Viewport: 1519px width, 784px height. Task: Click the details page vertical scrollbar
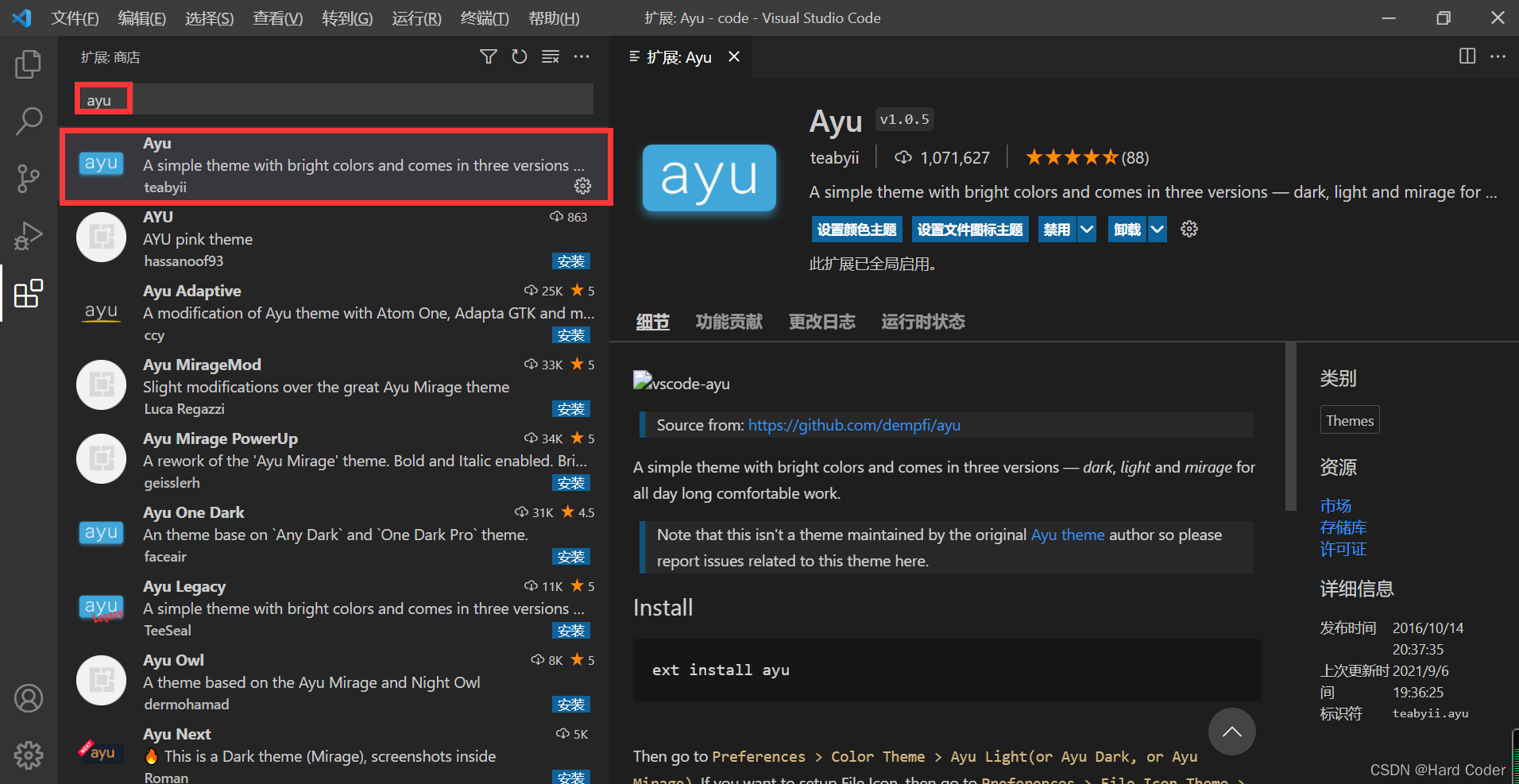pyautogui.click(x=1290, y=427)
